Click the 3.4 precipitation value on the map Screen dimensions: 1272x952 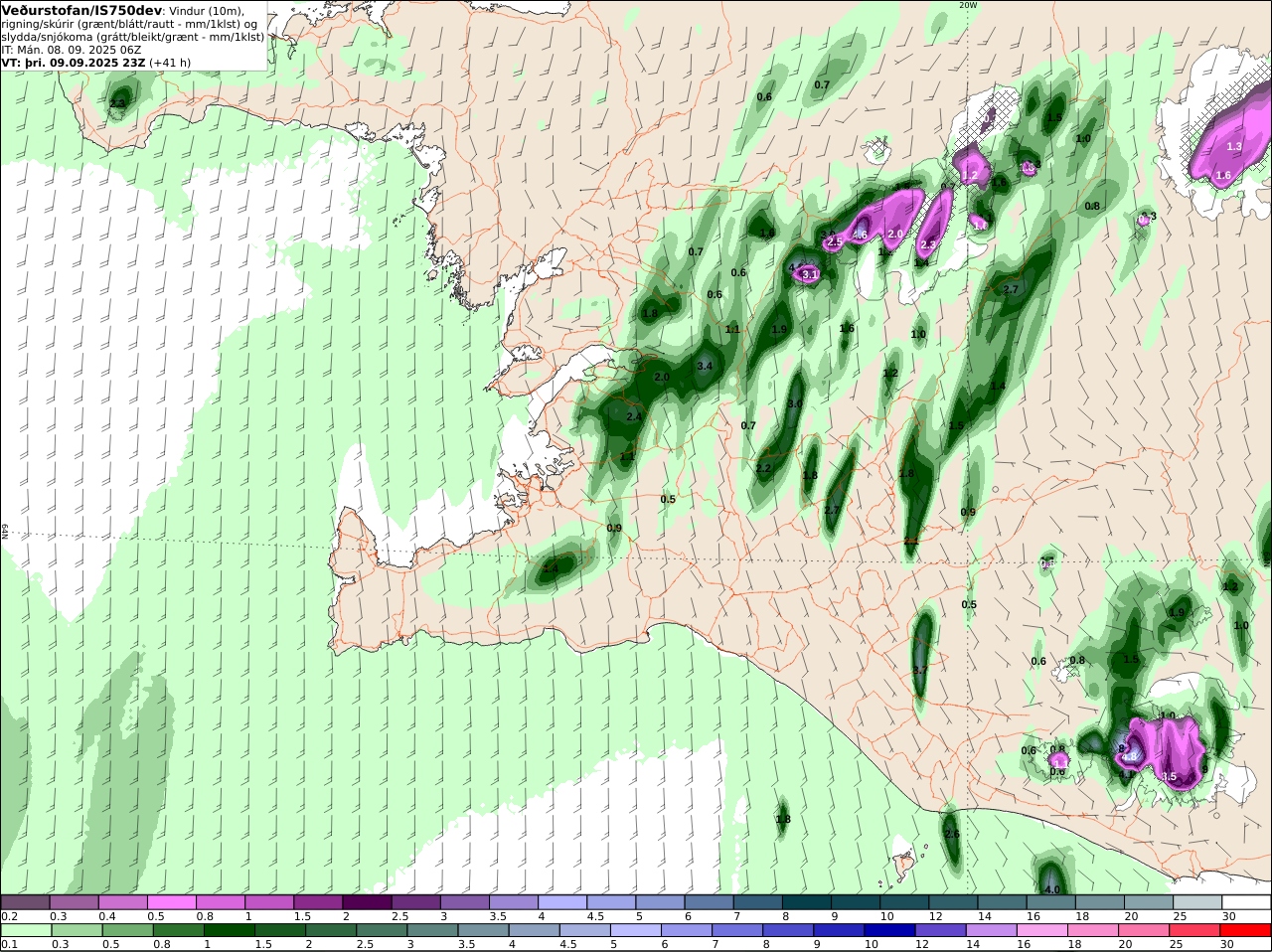click(706, 367)
